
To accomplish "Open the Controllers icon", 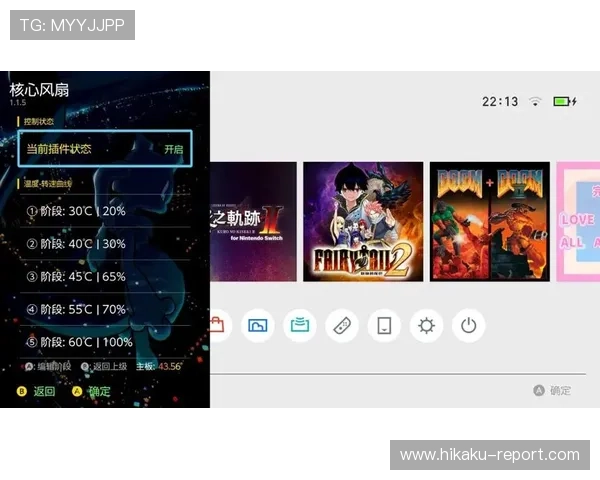I will pyautogui.click(x=342, y=326).
